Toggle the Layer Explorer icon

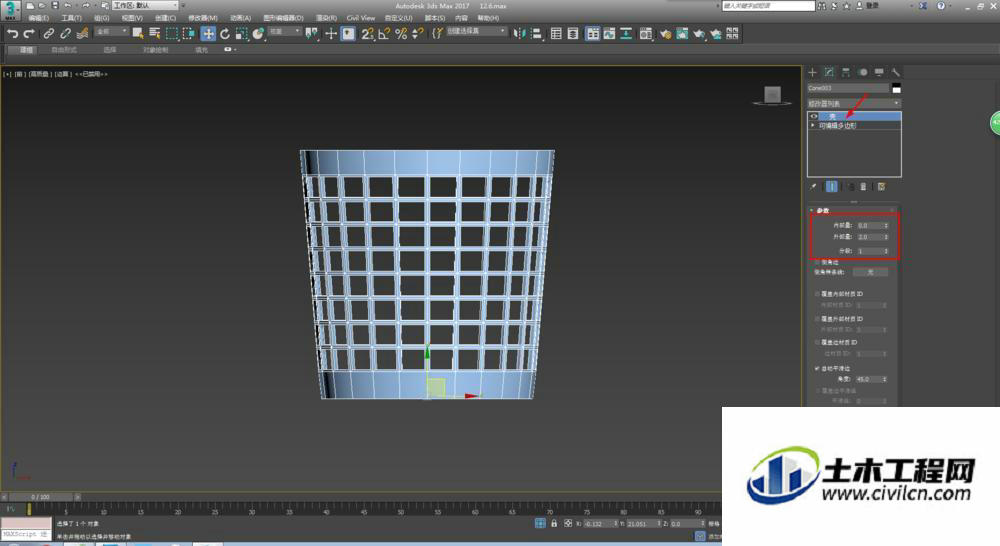[x=573, y=34]
